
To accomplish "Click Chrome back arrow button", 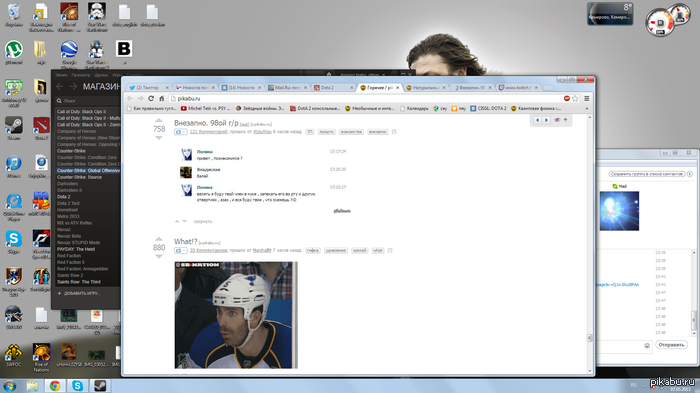I will 130,98.
